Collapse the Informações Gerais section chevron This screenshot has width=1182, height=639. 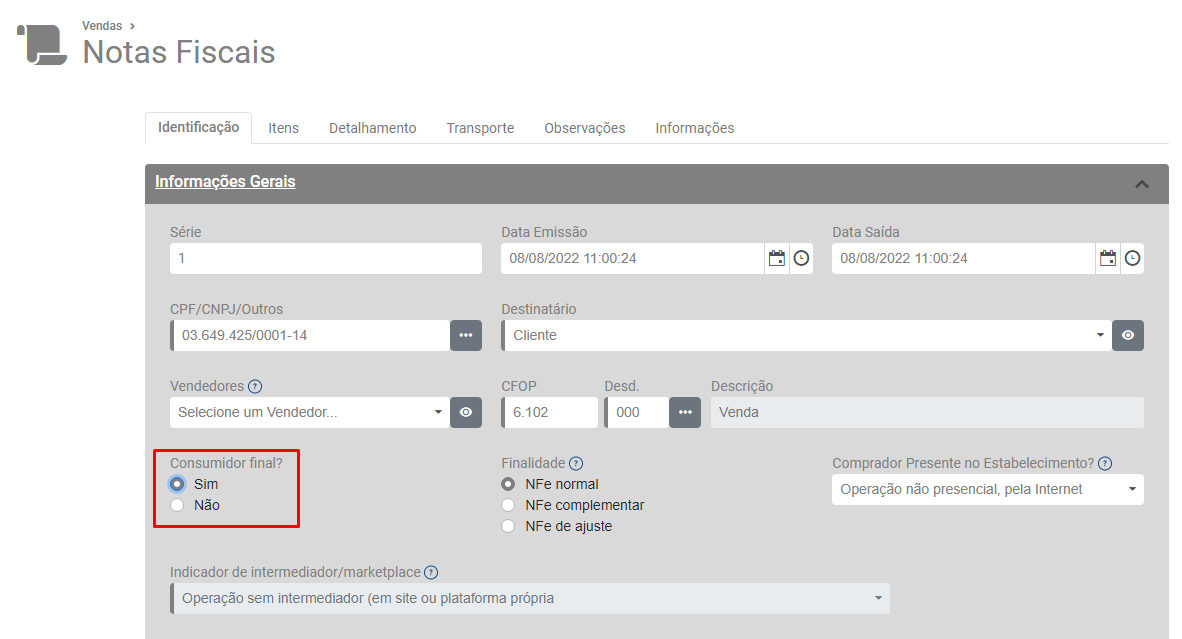pyautogui.click(x=1142, y=184)
